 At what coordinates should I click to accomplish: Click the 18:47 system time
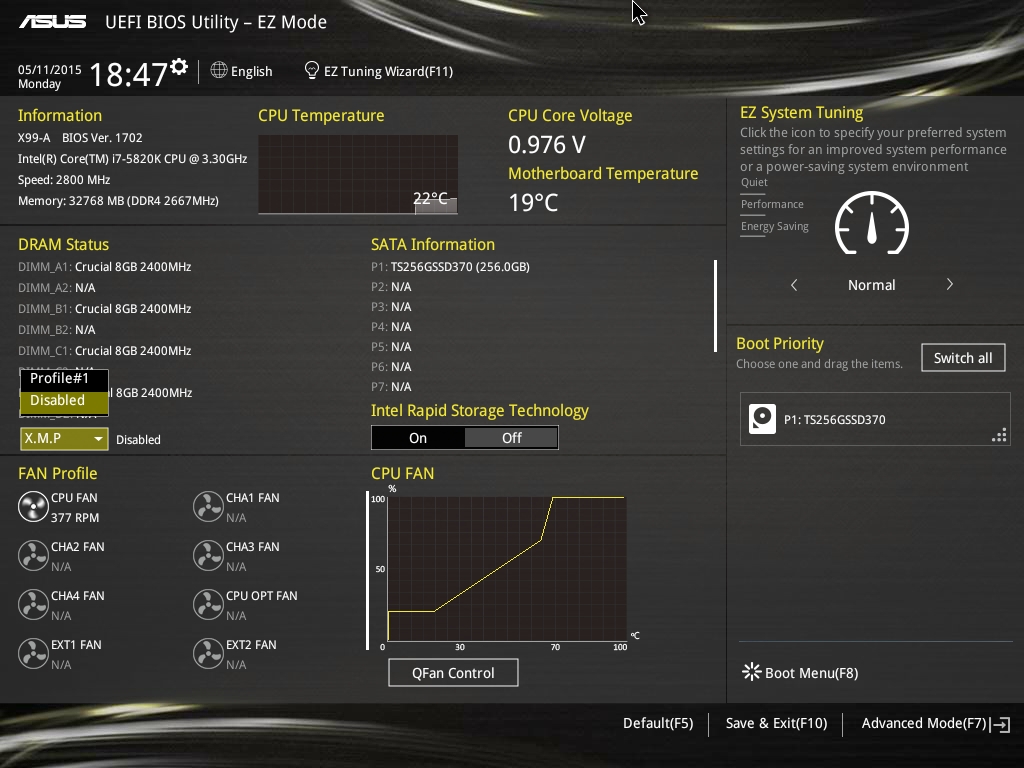[x=129, y=74]
